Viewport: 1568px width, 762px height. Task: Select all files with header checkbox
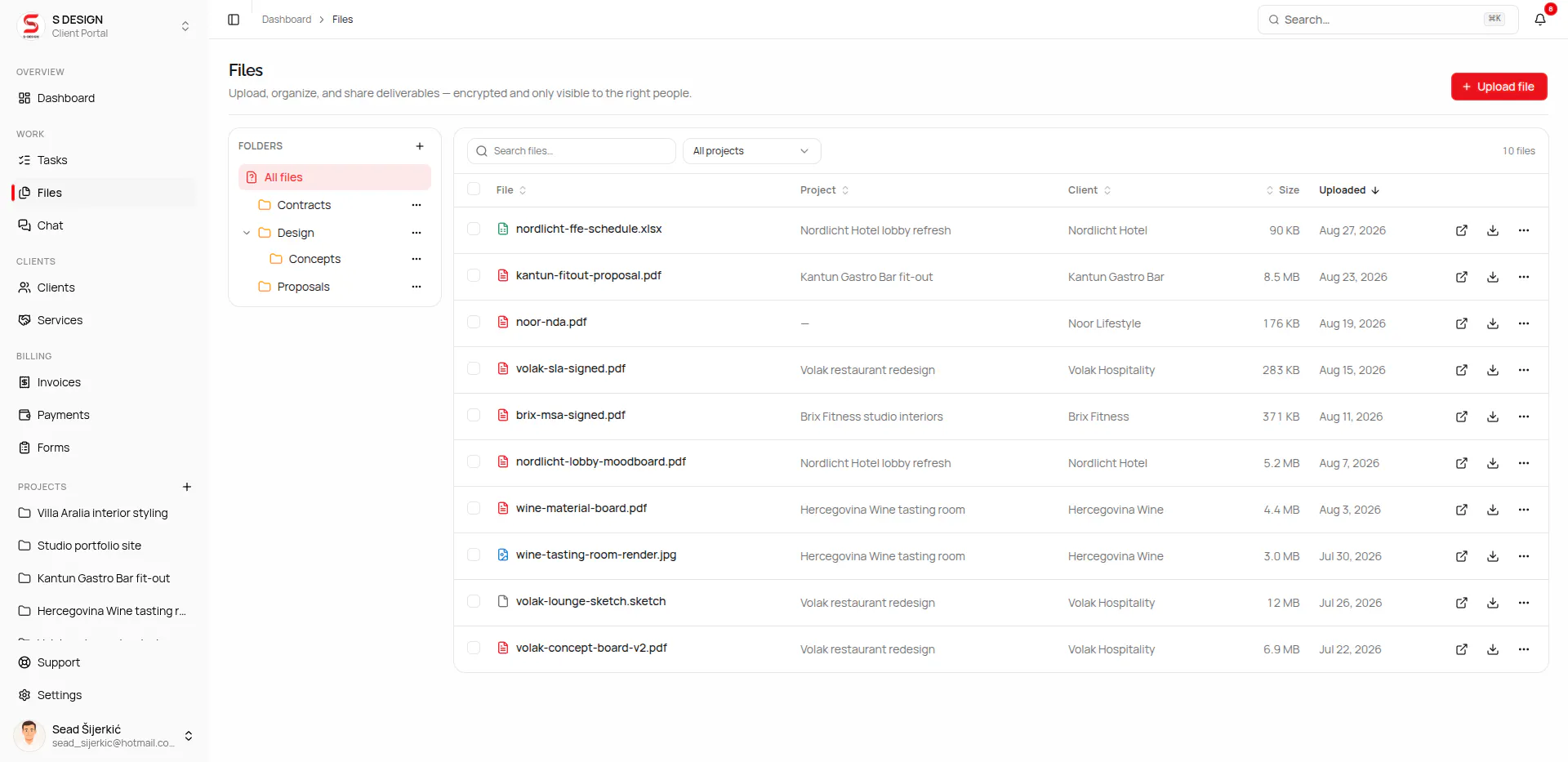pyautogui.click(x=474, y=189)
